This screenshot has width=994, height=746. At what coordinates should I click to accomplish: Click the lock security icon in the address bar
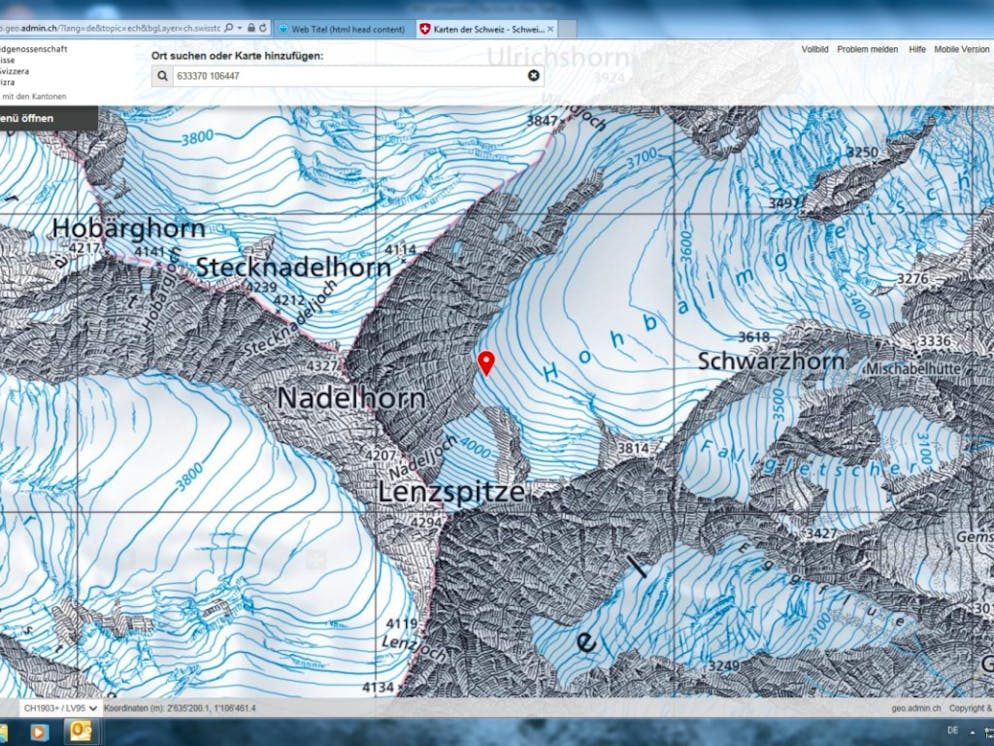click(250, 28)
